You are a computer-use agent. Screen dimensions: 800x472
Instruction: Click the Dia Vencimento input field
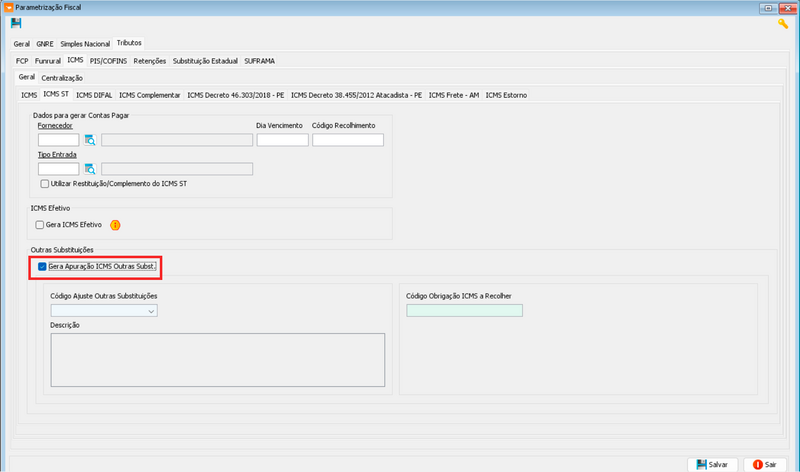[x=282, y=140]
